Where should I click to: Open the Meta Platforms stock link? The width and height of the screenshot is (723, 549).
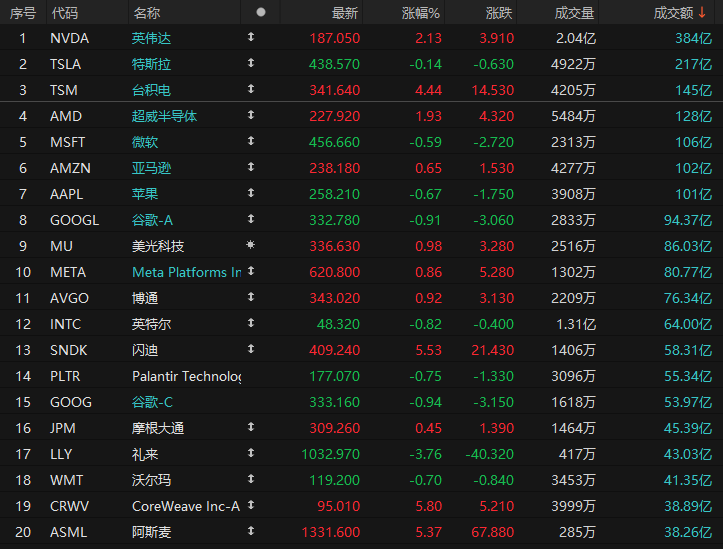[x=186, y=272]
